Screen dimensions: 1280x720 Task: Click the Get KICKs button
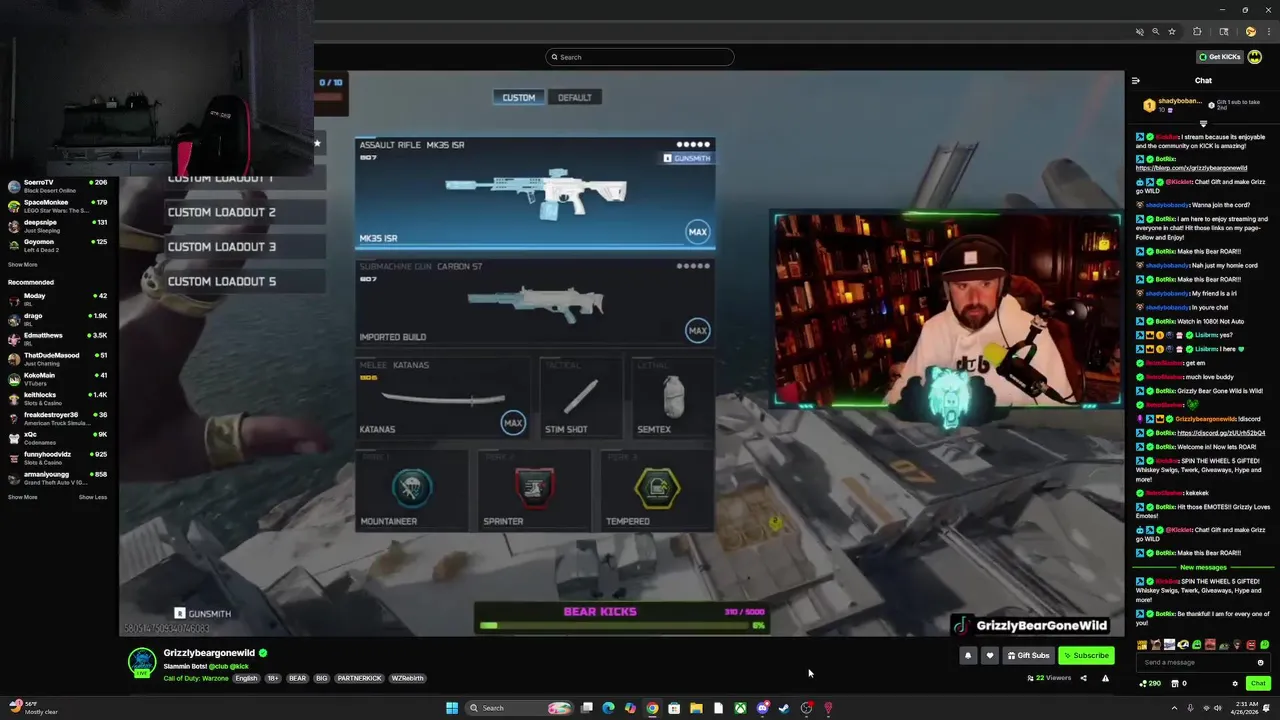coord(1220,57)
